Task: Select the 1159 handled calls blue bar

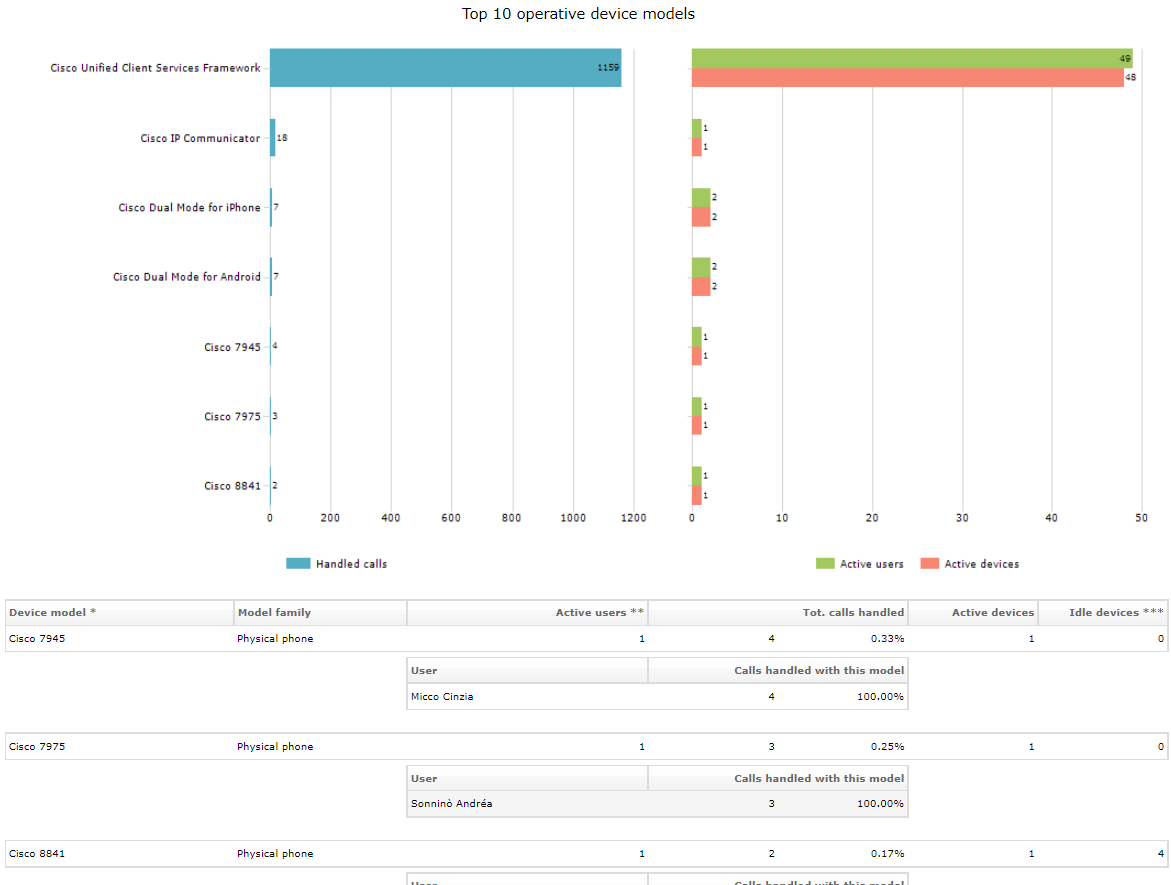Action: pyautogui.click(x=445, y=68)
